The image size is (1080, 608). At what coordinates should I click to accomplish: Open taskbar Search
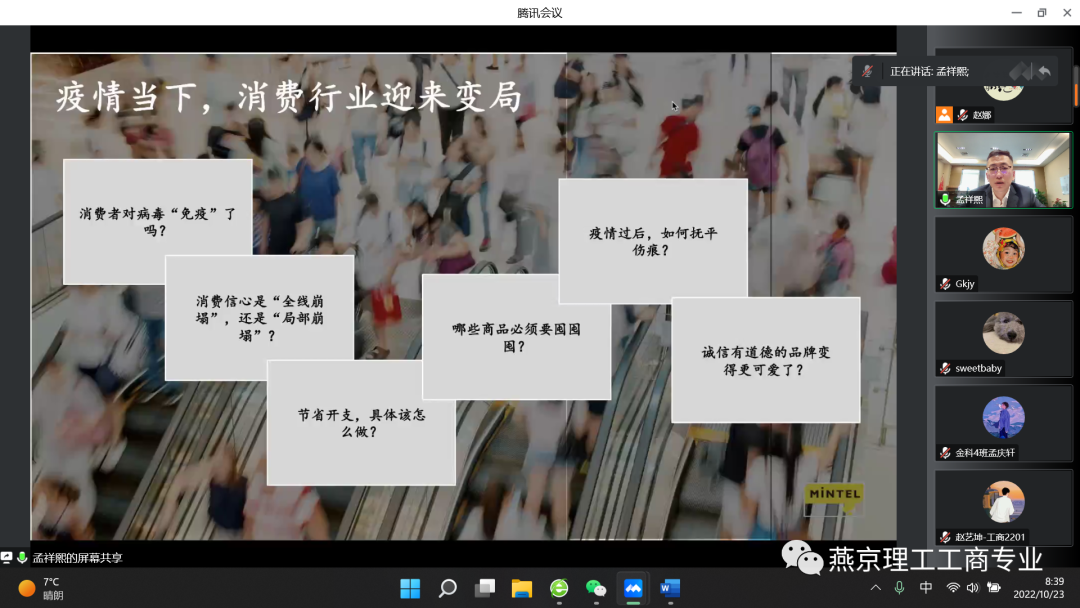coord(447,588)
